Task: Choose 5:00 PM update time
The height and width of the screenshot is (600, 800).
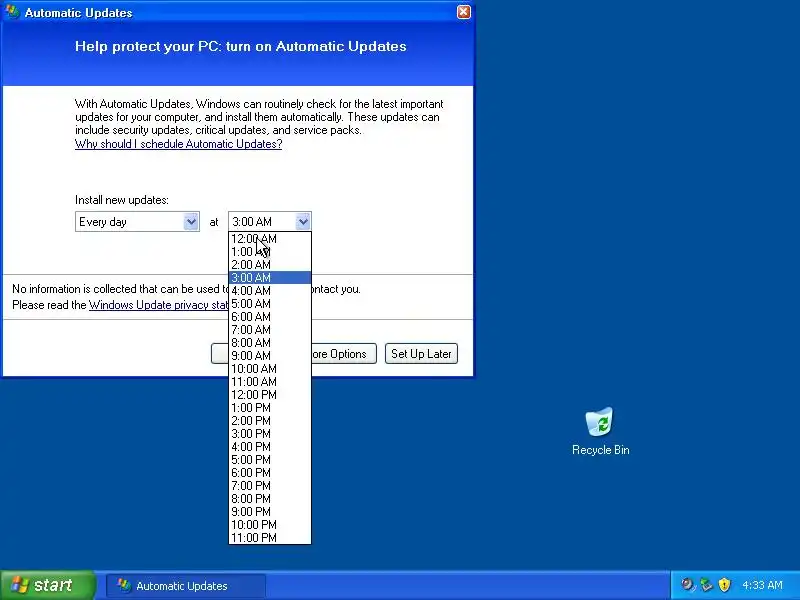Action: [269, 460]
